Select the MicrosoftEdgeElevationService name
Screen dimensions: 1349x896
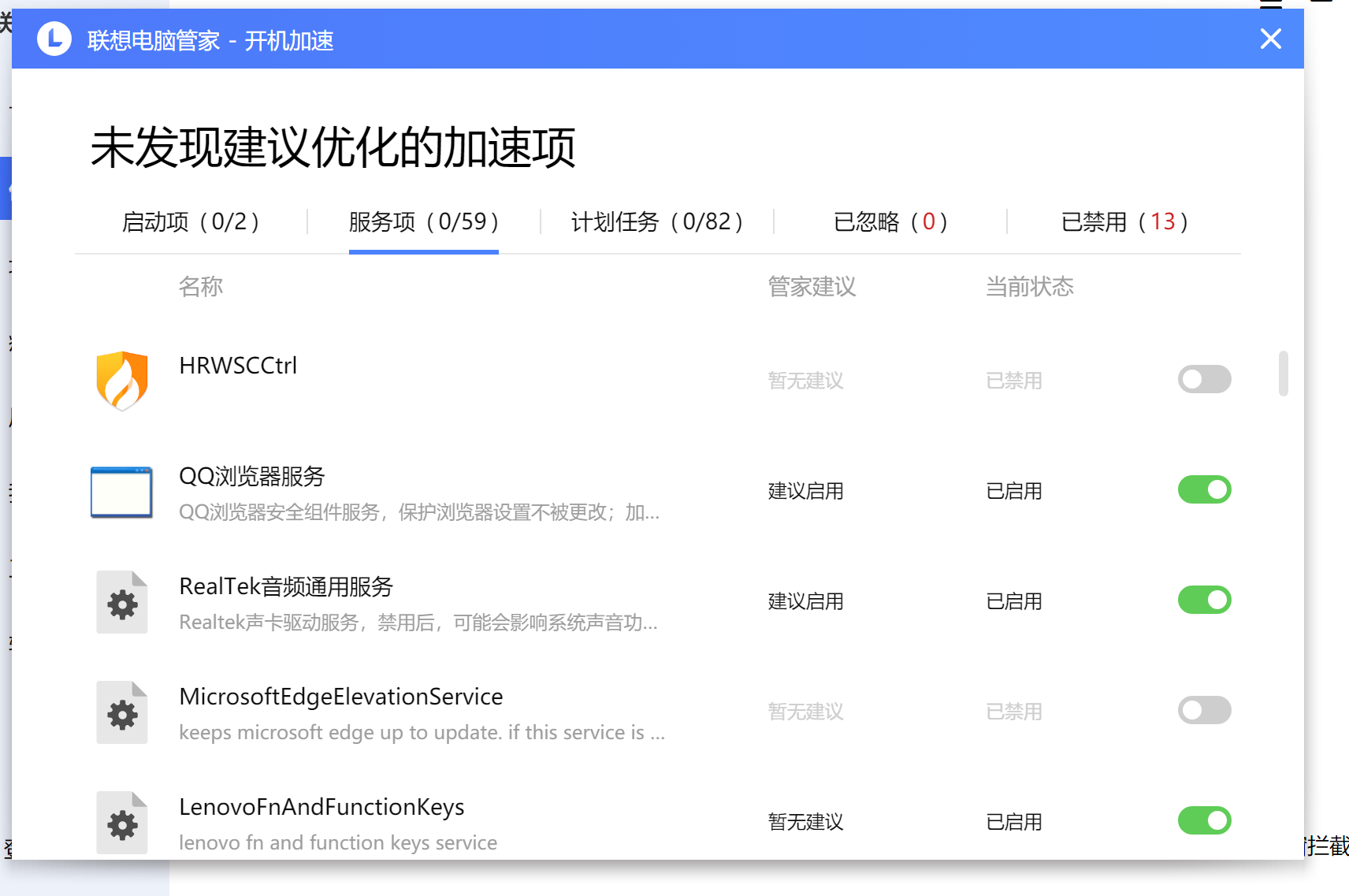pyautogui.click(x=341, y=697)
